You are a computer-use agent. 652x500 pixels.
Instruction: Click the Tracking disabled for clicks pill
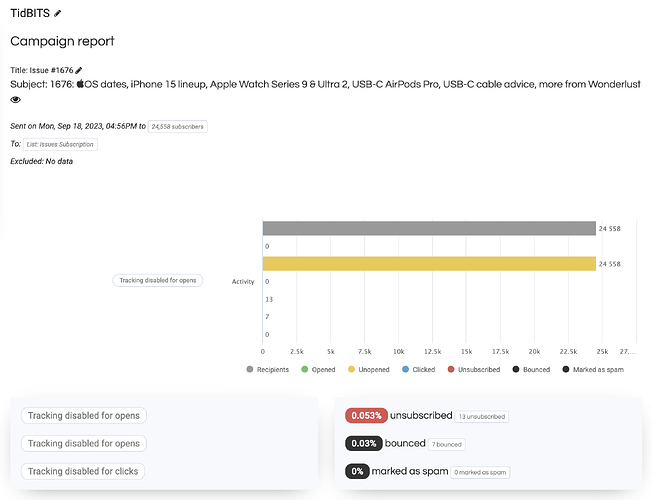(x=83, y=471)
